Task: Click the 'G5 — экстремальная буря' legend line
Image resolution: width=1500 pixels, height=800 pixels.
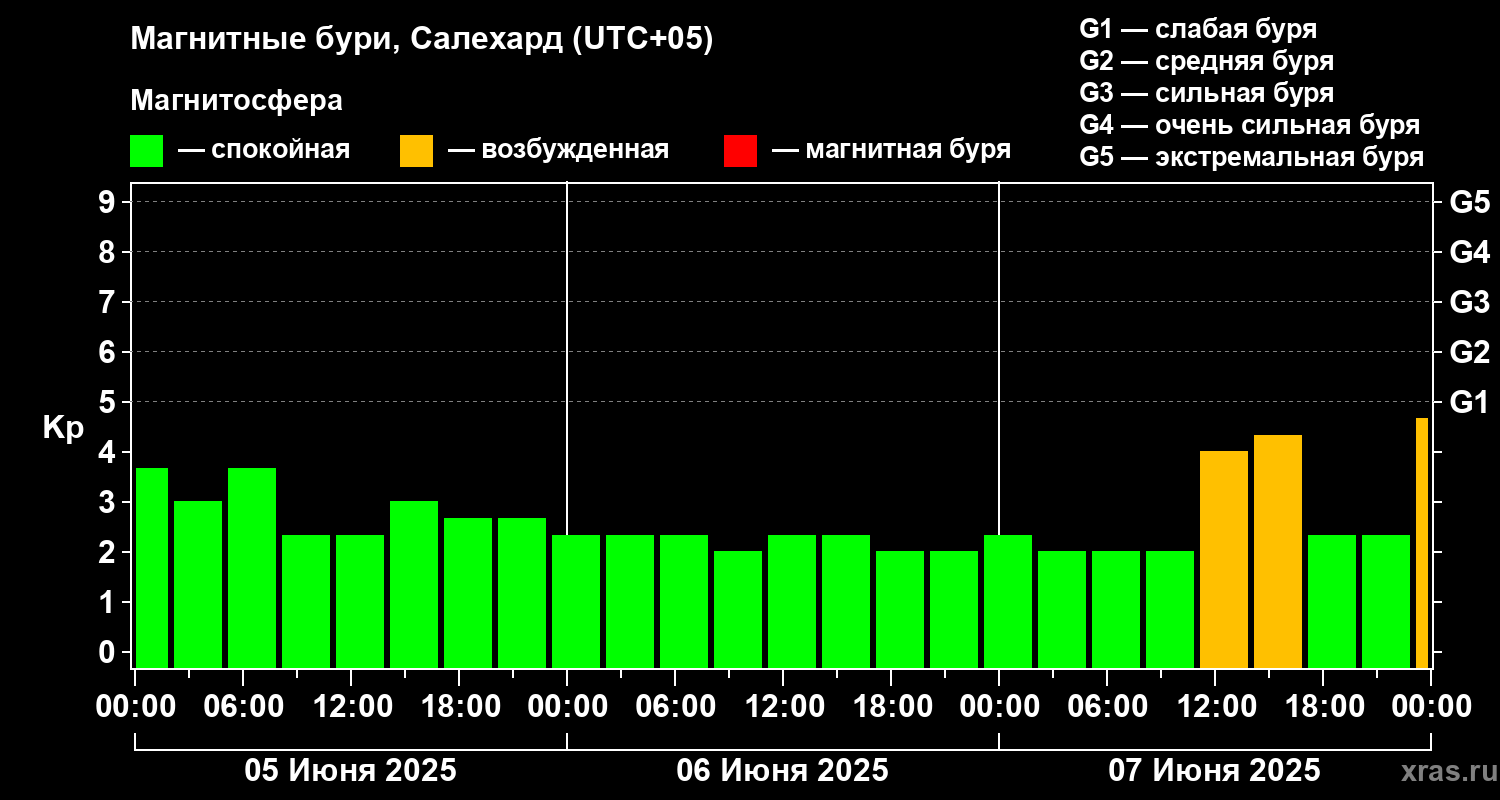Action: coord(1251,158)
